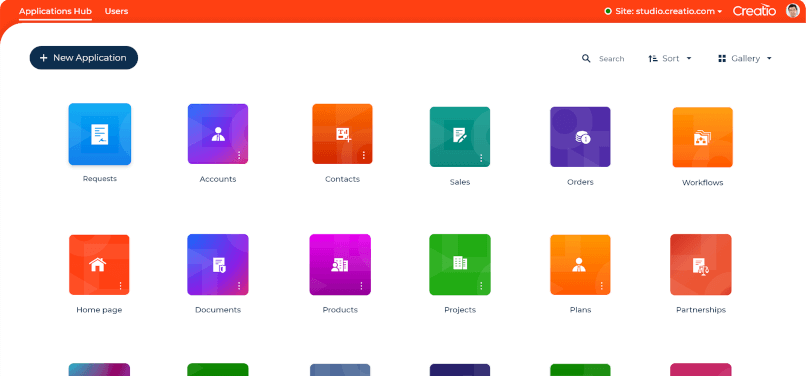Open the Home page application tile
The height and width of the screenshot is (376, 806).
click(99, 265)
